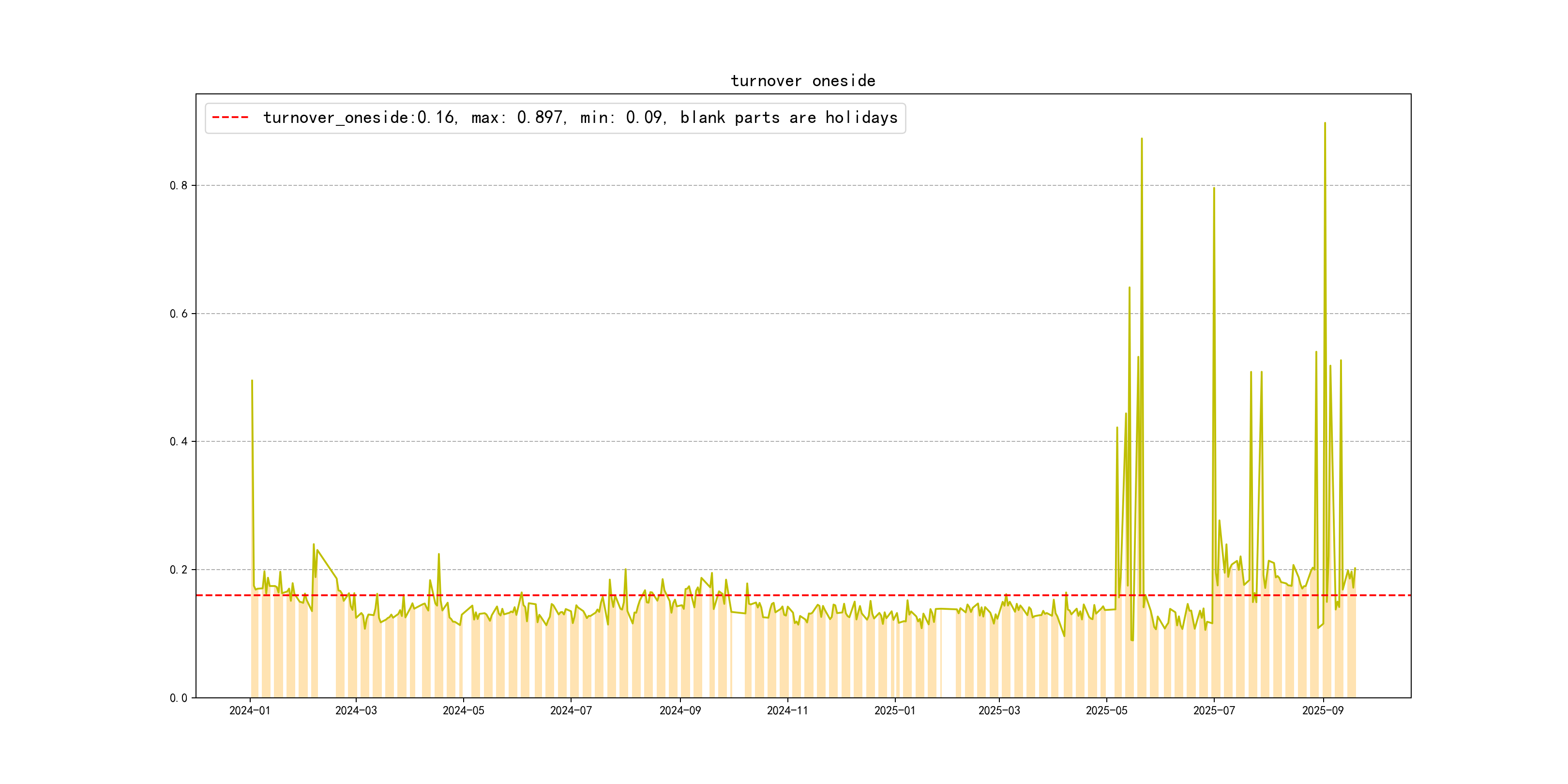Click the 2025-01 x-axis label
Screen dimensions: 1568x784
tap(895, 711)
